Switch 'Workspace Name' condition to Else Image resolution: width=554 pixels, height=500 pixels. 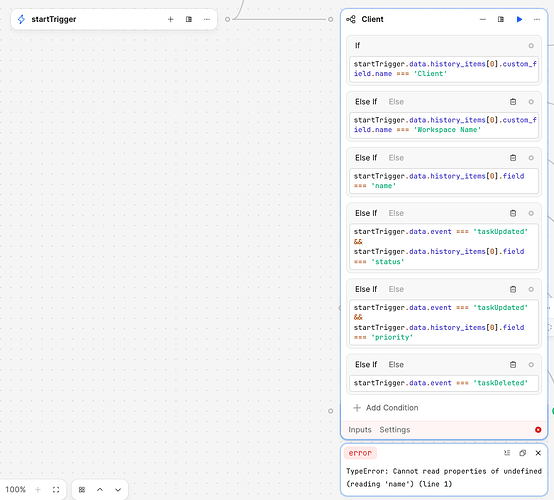pyautogui.click(x=396, y=102)
